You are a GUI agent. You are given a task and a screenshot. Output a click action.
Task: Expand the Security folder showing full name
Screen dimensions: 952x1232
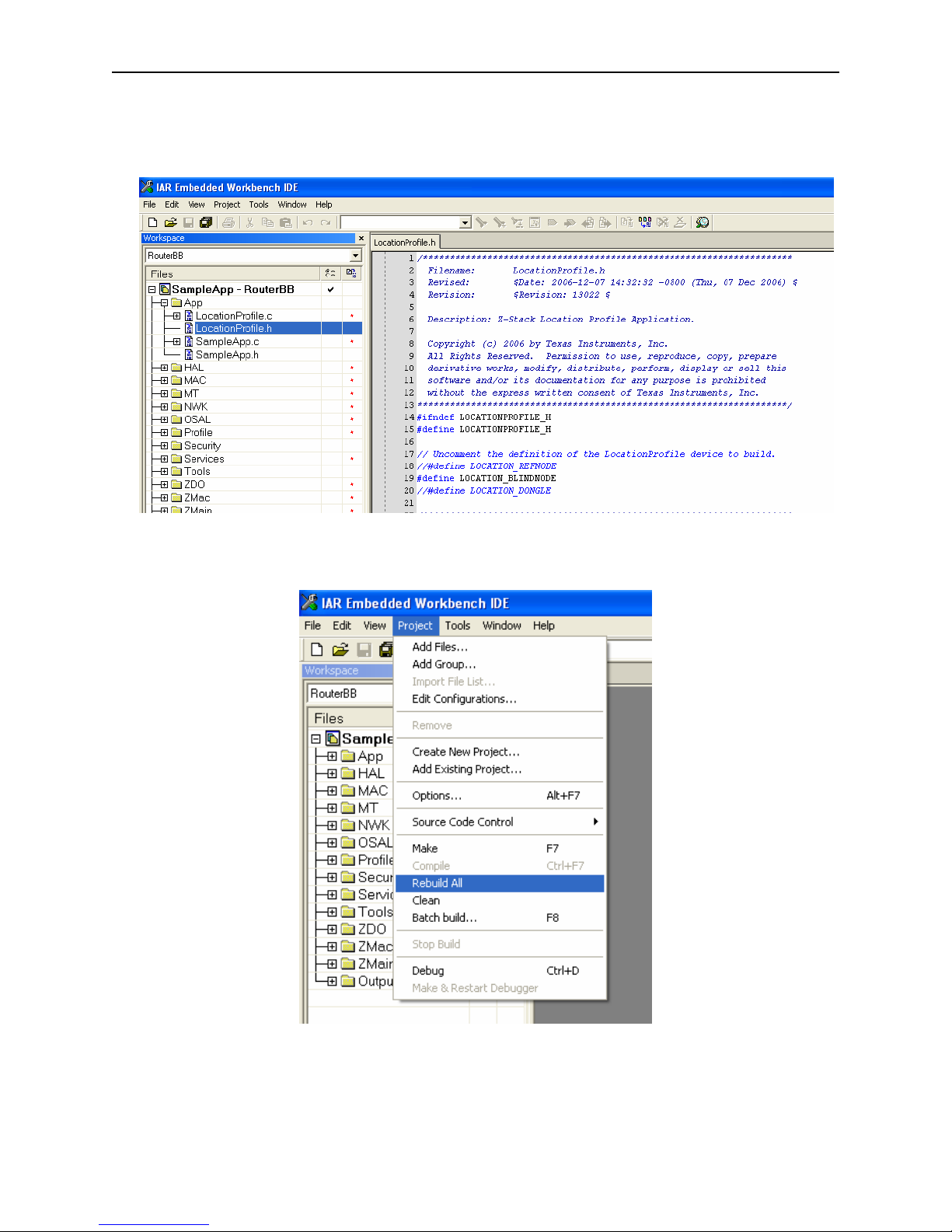click(164, 446)
